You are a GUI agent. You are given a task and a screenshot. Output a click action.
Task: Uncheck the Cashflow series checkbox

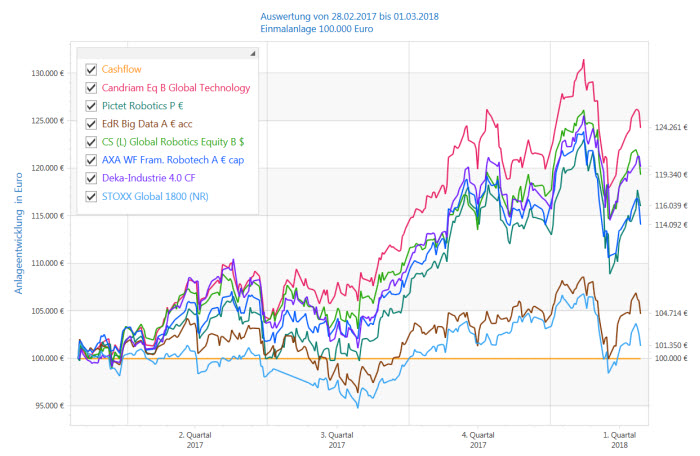[91, 70]
